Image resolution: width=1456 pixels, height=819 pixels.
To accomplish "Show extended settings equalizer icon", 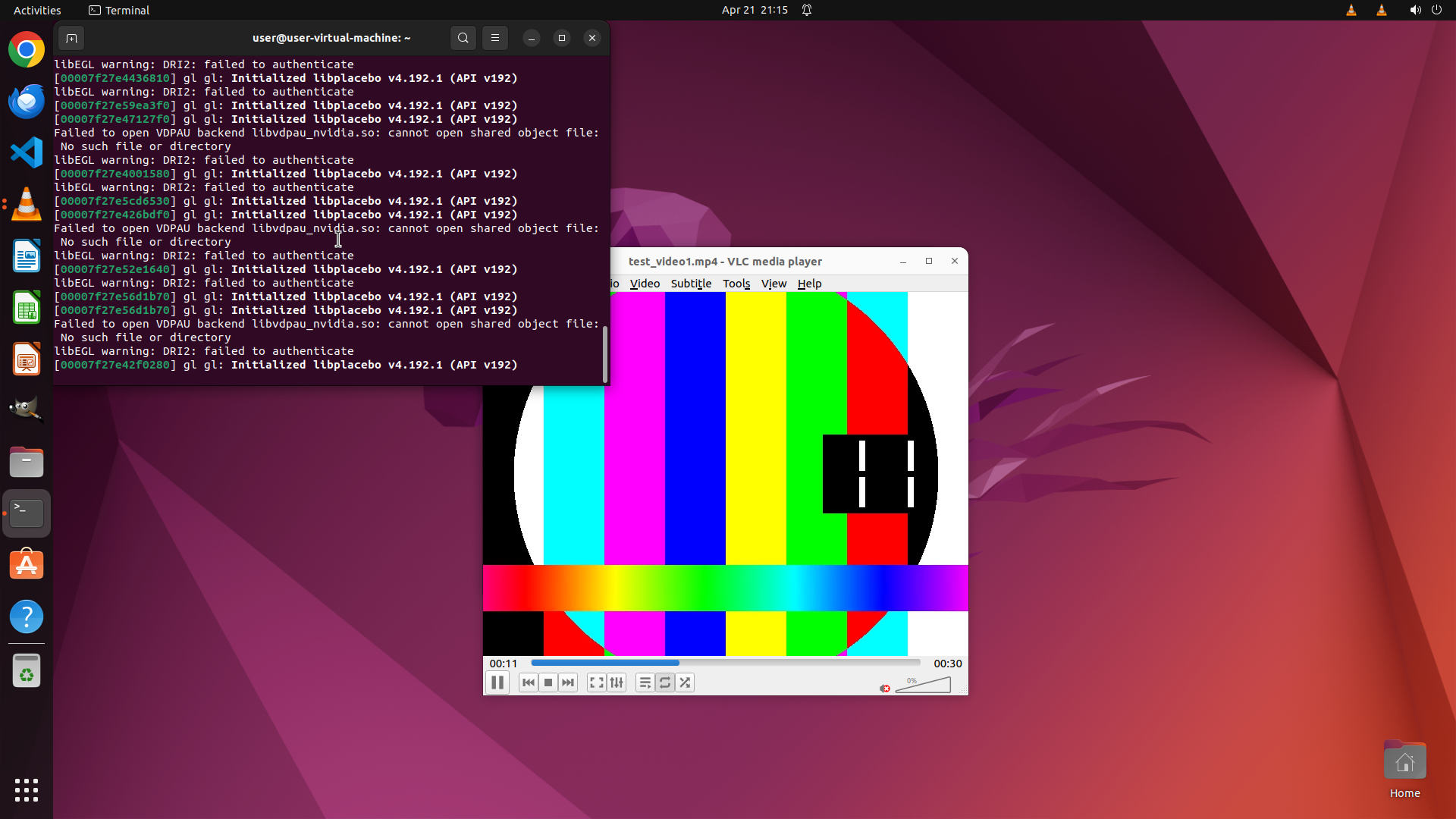I will point(617,682).
